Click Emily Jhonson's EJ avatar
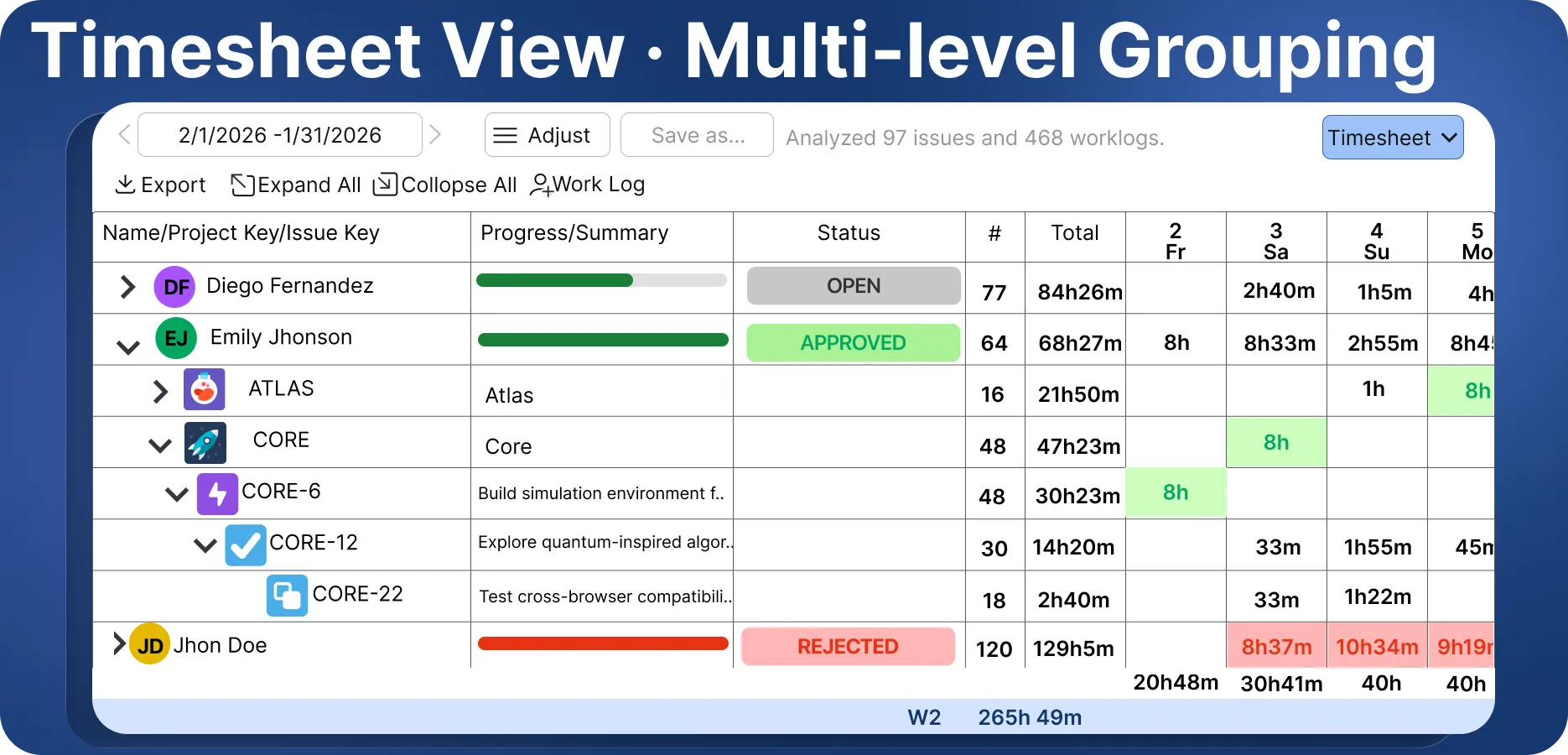 click(176, 338)
